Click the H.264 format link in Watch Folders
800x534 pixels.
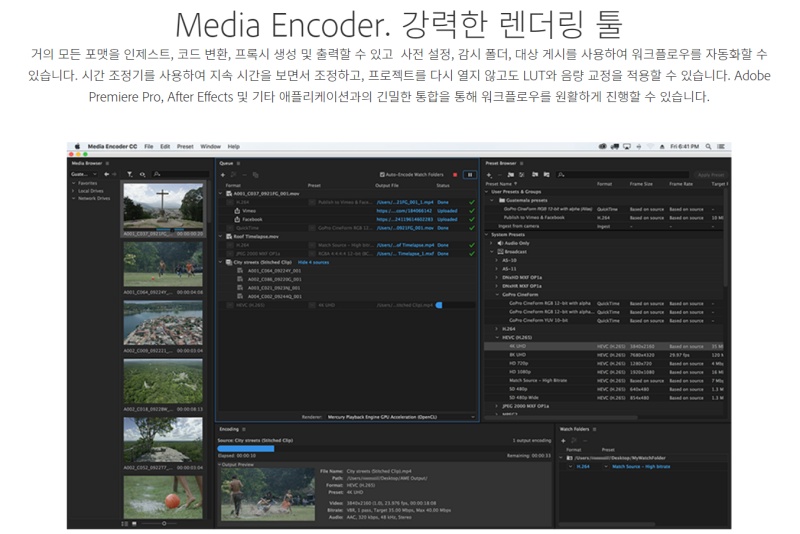583,467
